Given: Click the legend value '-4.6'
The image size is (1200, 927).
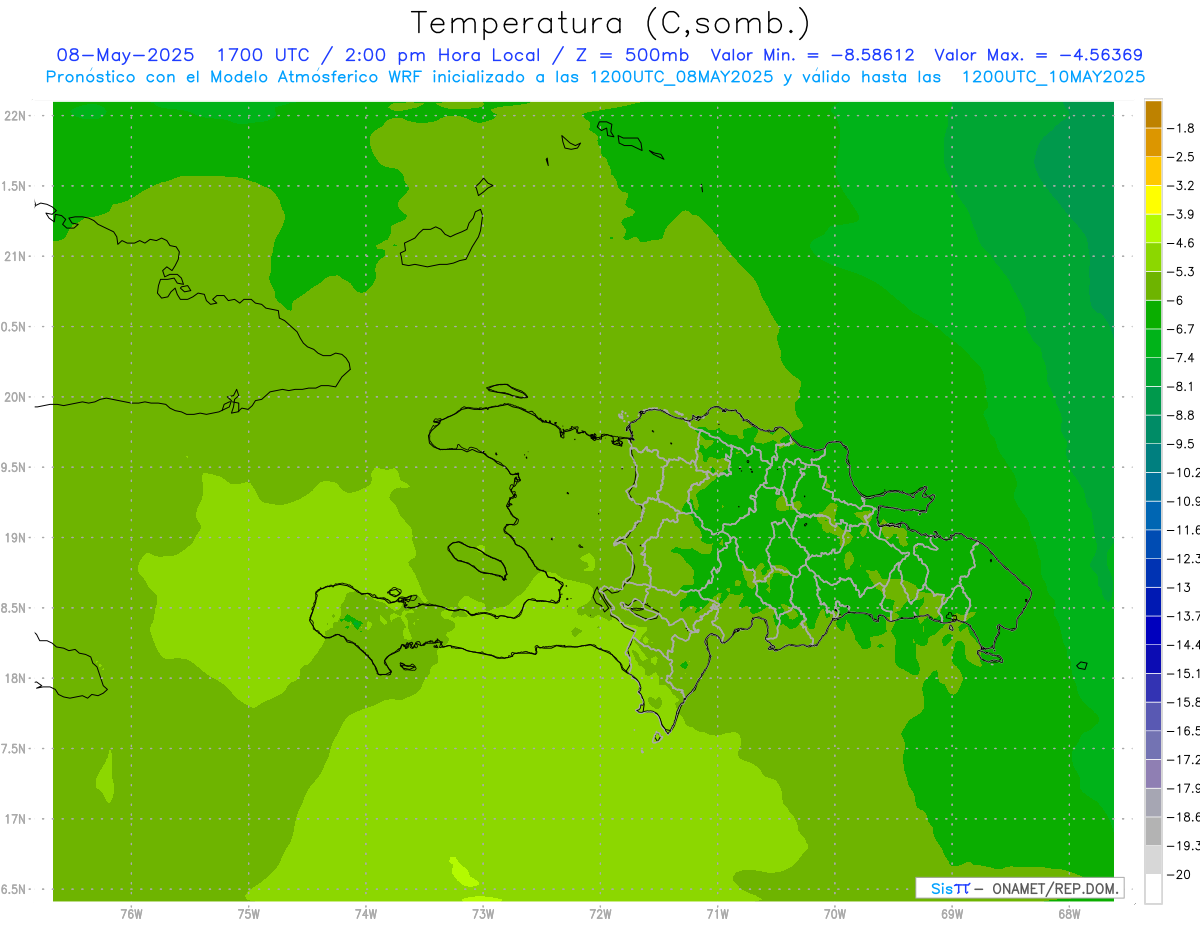Looking at the screenshot, I should [1183, 243].
